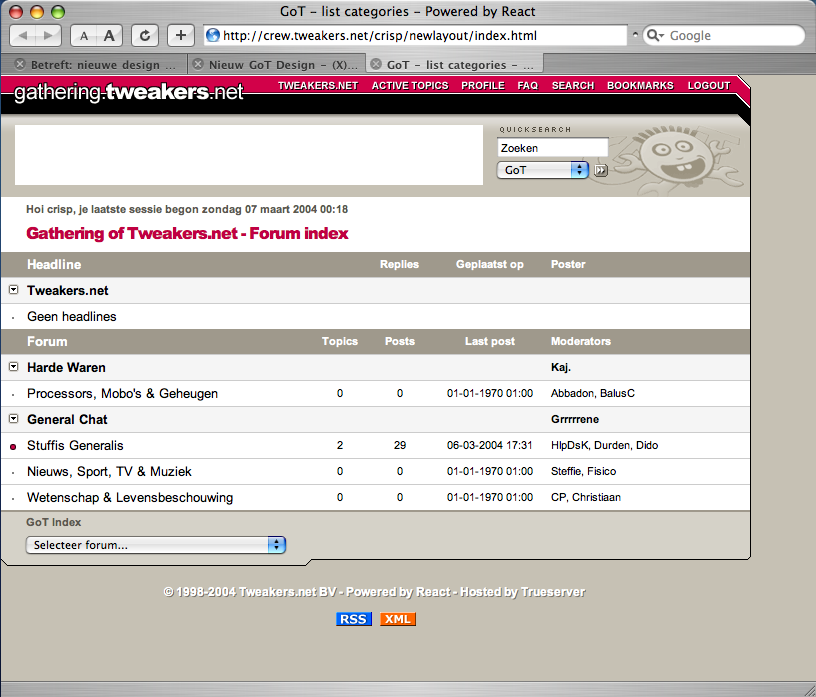Click the 'Moderators' column header
816x697 pixels.
(581, 341)
